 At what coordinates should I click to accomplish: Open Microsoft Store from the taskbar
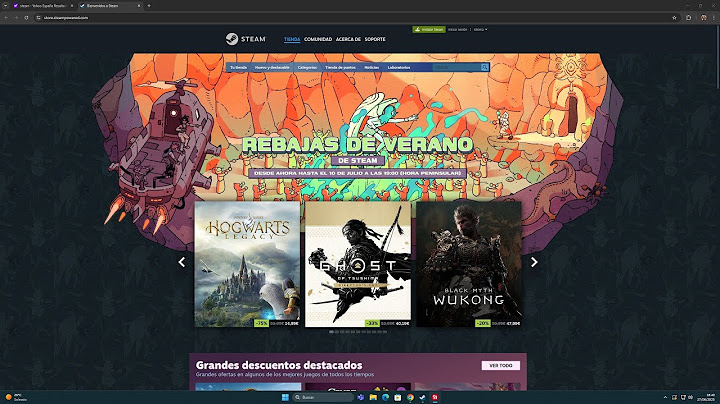[398, 397]
